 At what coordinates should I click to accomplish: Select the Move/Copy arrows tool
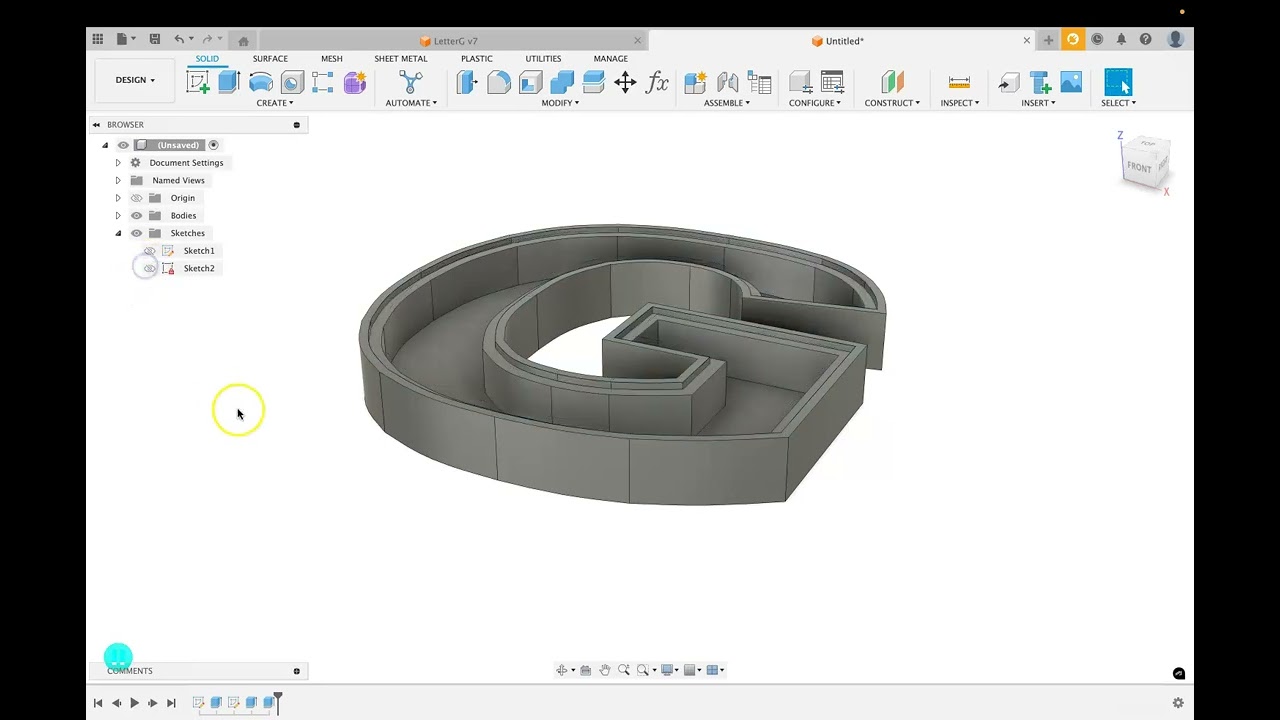point(625,82)
